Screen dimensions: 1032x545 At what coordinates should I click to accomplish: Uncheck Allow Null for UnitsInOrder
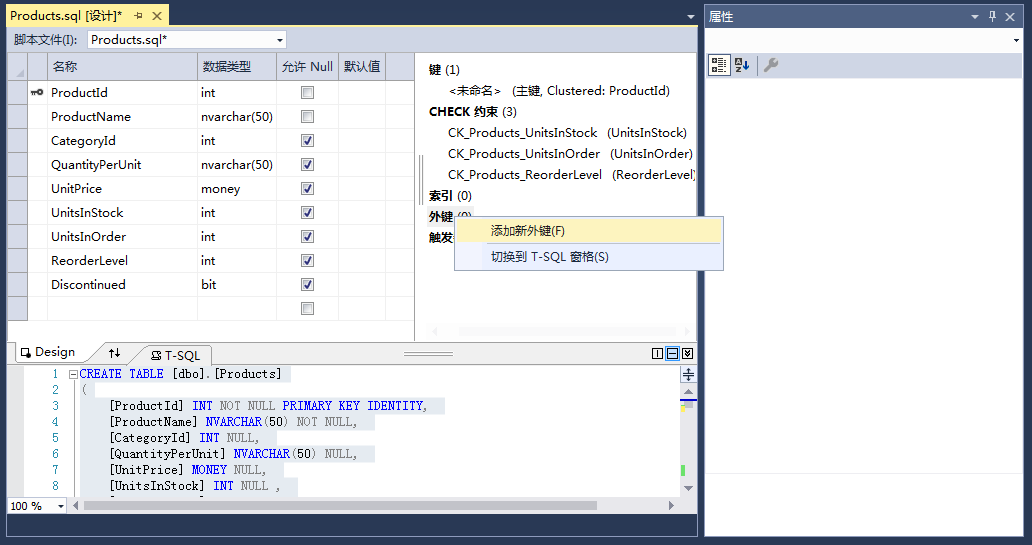[307, 237]
